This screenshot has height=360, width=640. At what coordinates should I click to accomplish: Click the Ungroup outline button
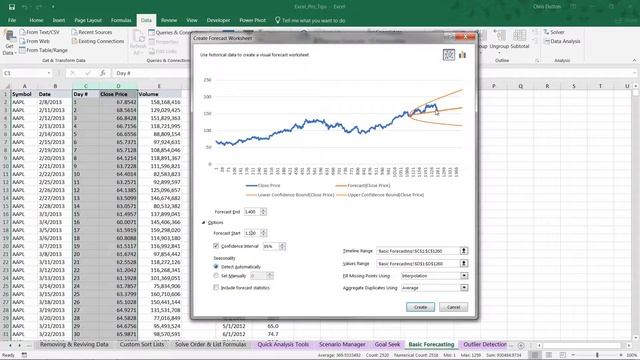pyautogui.click(x=499, y=43)
